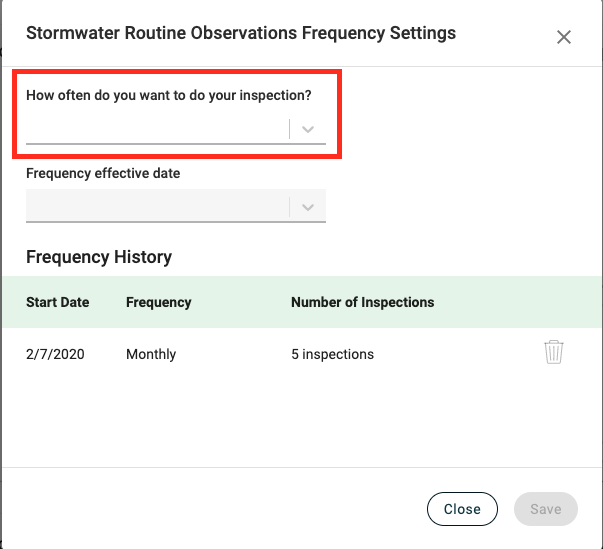Select the Monthly frequency cell
603x549 pixels.
(x=151, y=354)
